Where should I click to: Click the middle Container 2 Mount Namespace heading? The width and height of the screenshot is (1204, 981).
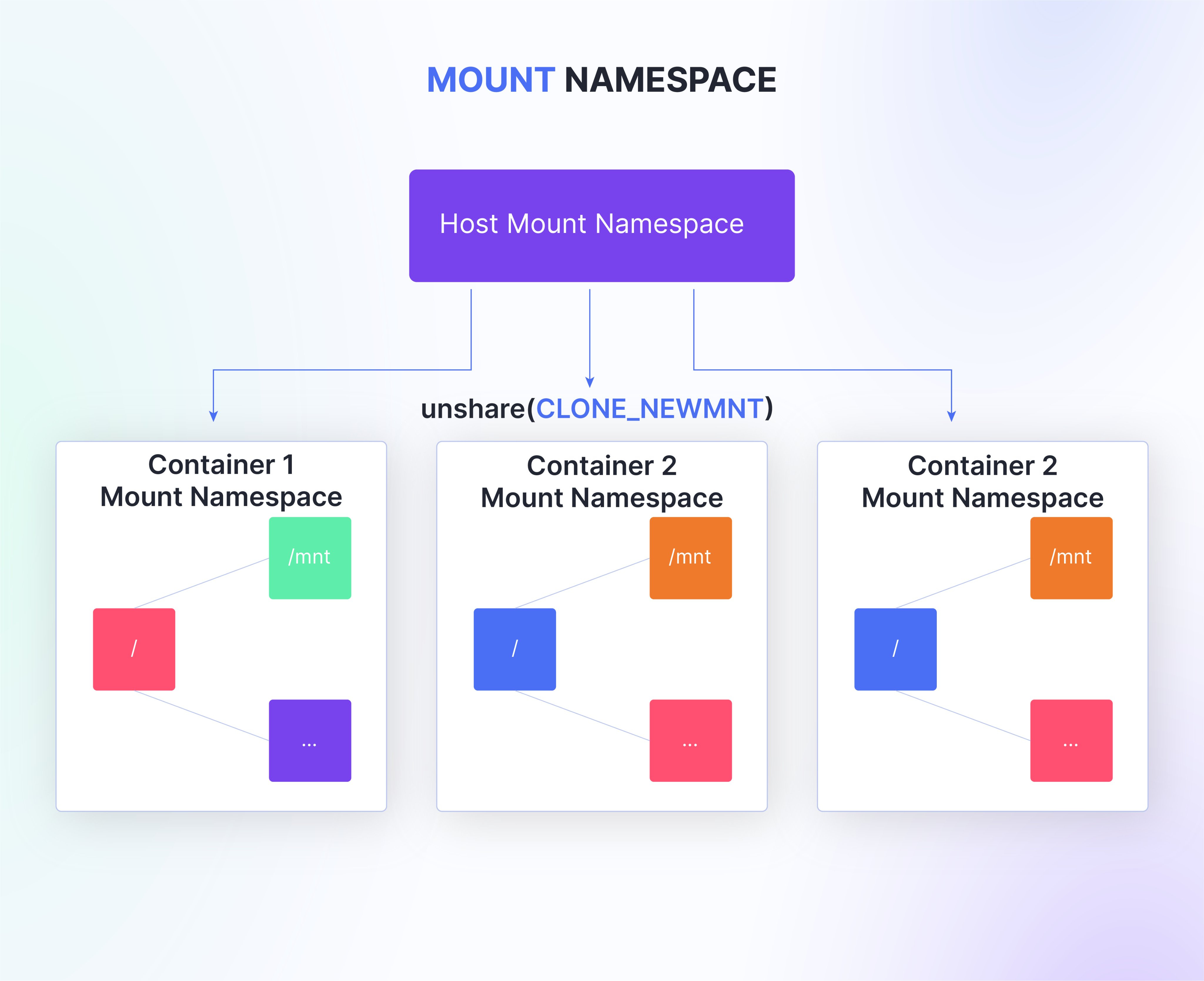pyautogui.click(x=601, y=482)
